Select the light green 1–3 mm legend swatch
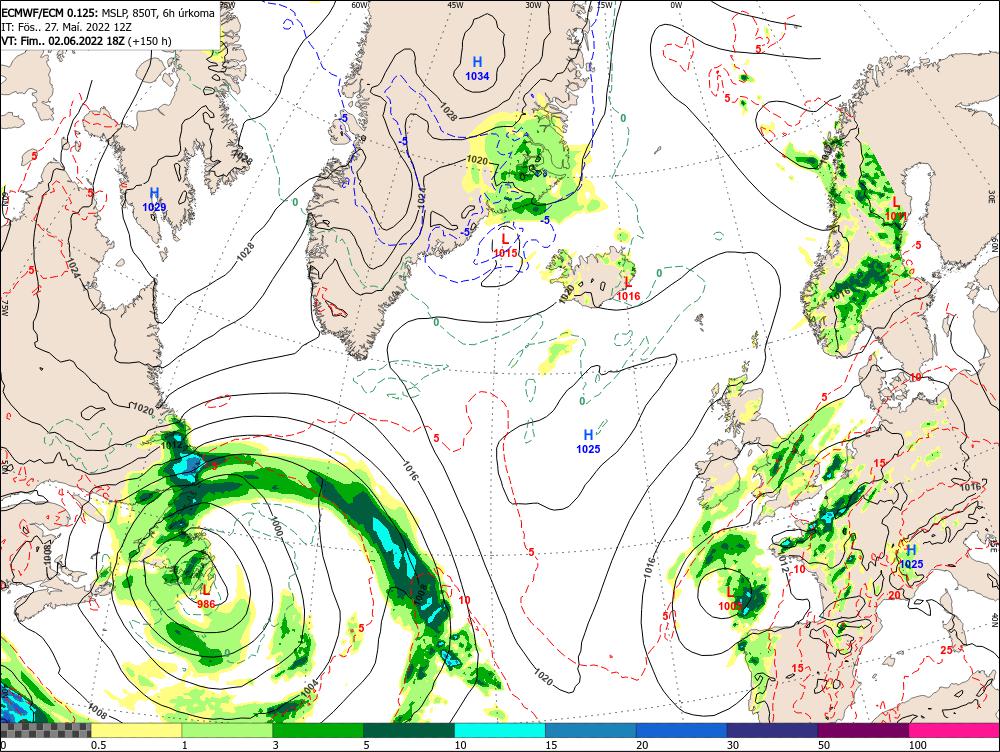 tap(227, 730)
